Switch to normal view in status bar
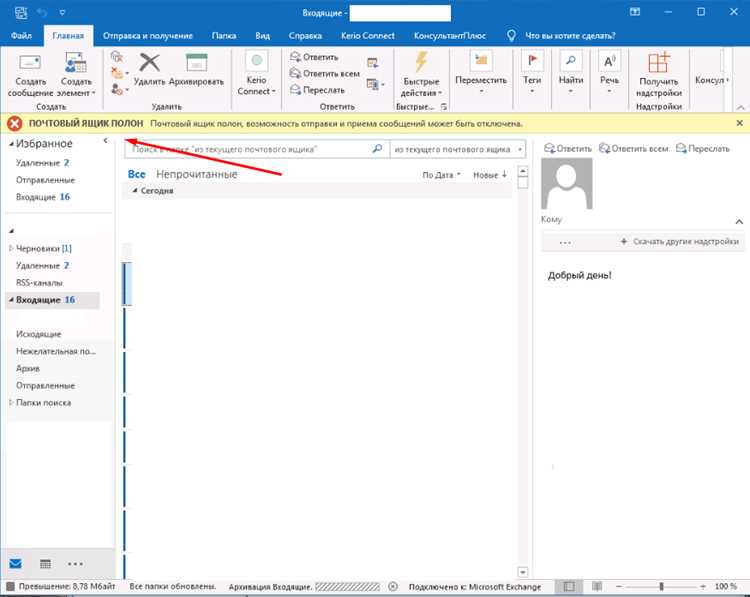The height and width of the screenshot is (597, 750). click(569, 586)
